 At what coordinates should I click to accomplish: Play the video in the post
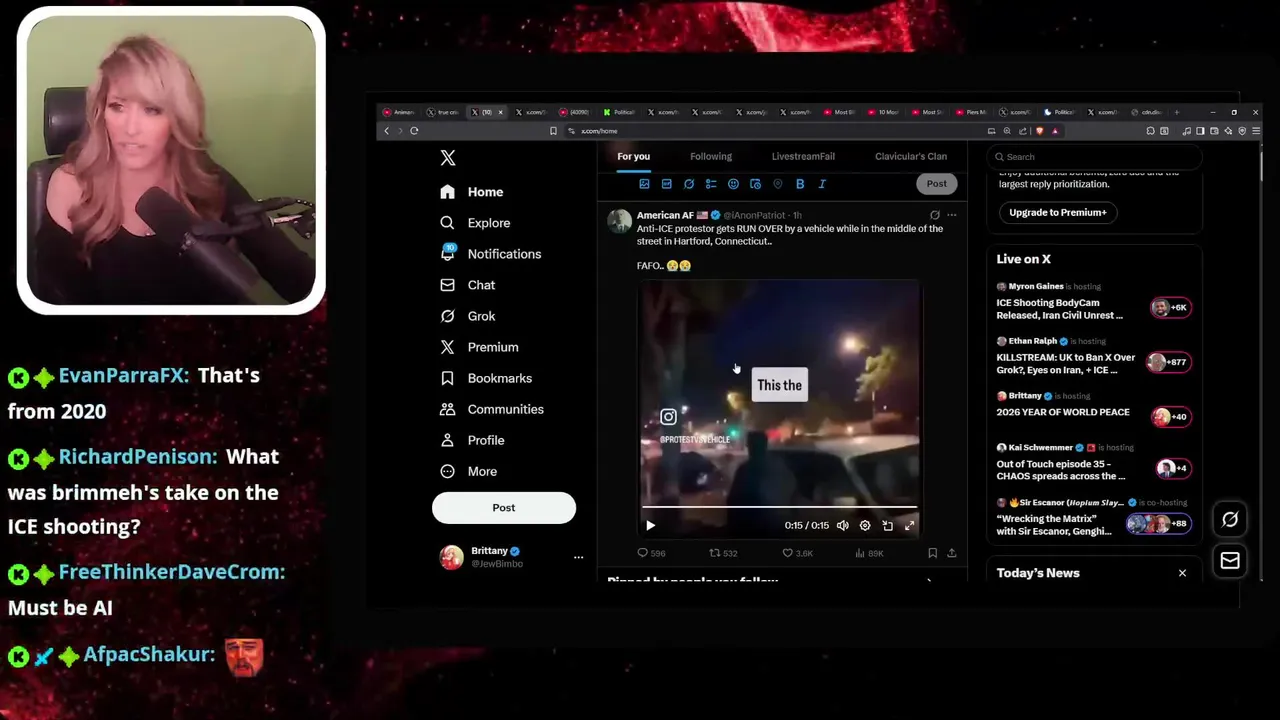650,526
